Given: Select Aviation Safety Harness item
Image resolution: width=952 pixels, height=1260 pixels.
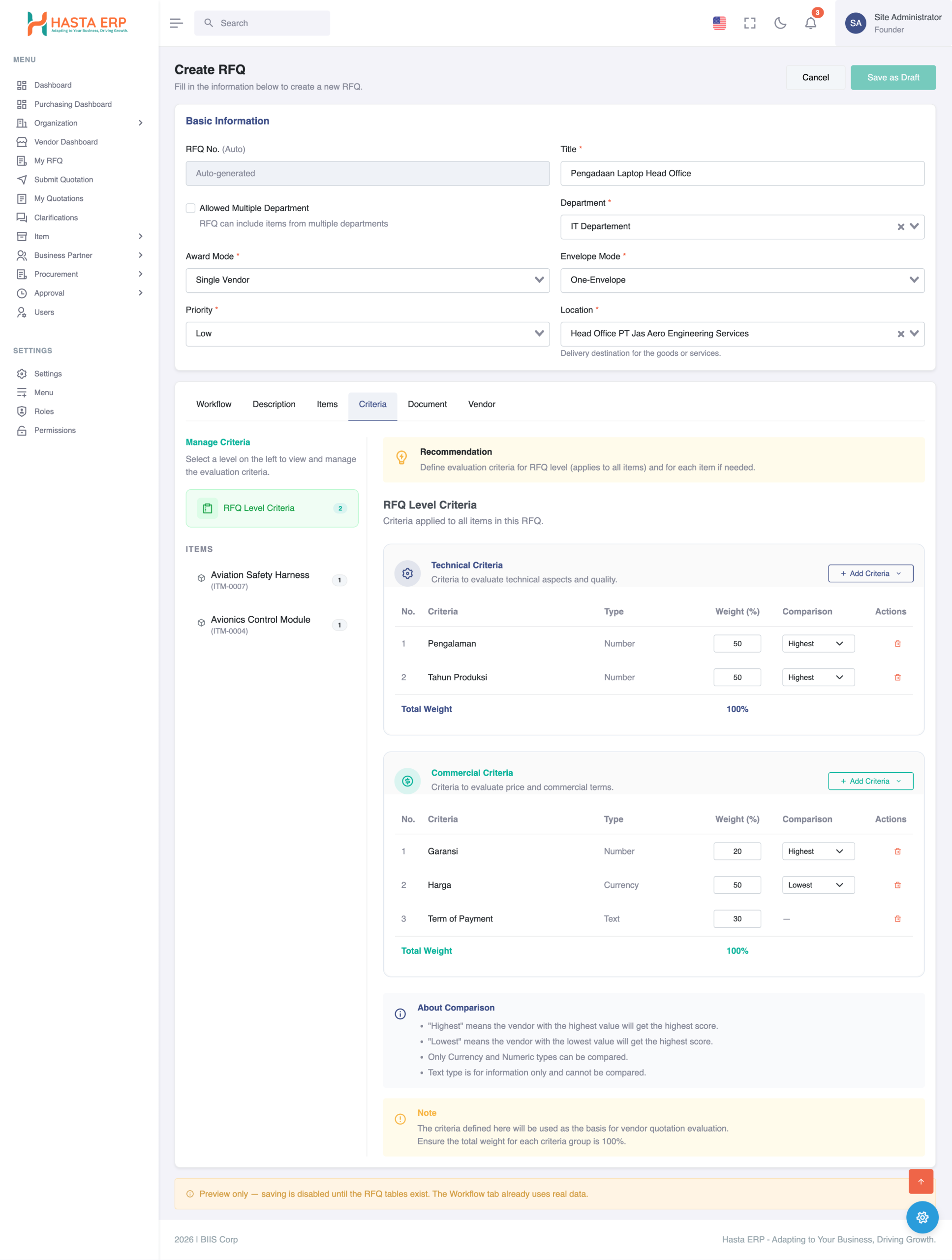Looking at the screenshot, I should [x=272, y=580].
